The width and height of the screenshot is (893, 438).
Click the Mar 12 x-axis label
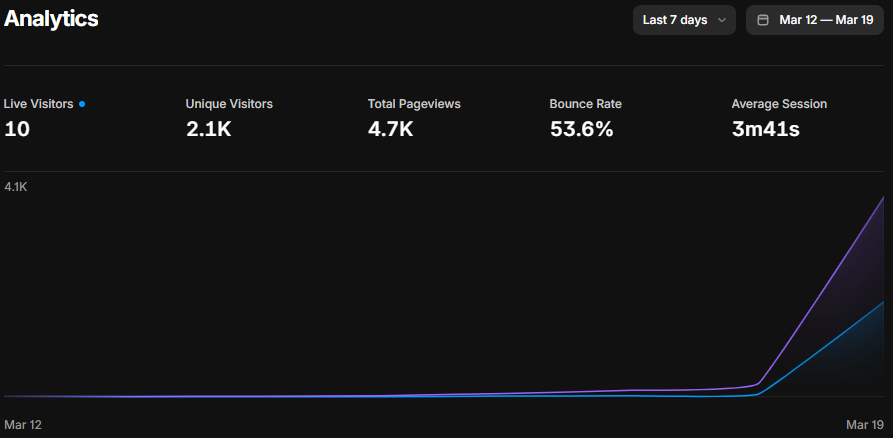[x=23, y=425]
